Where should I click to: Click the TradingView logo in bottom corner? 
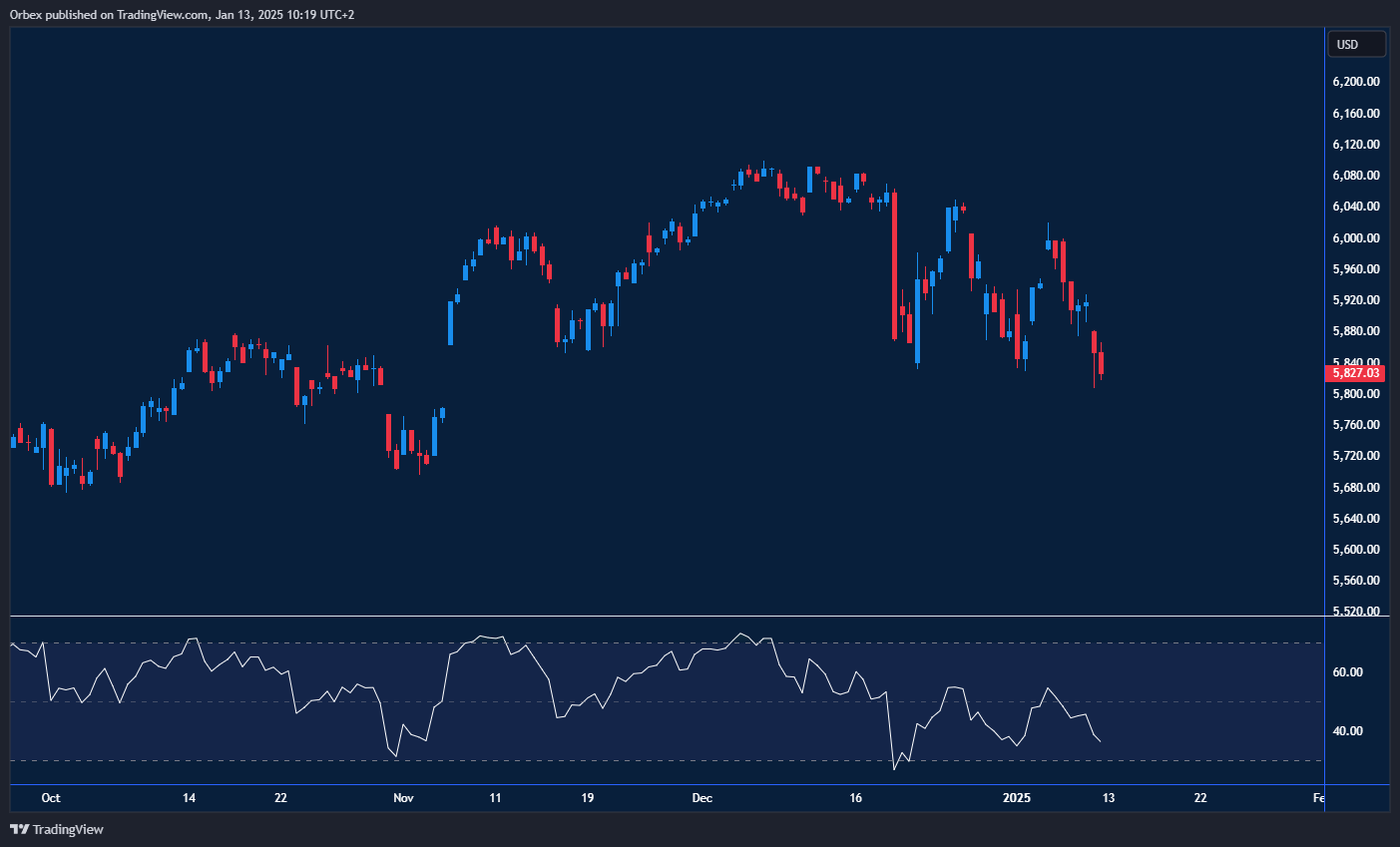coord(57,829)
